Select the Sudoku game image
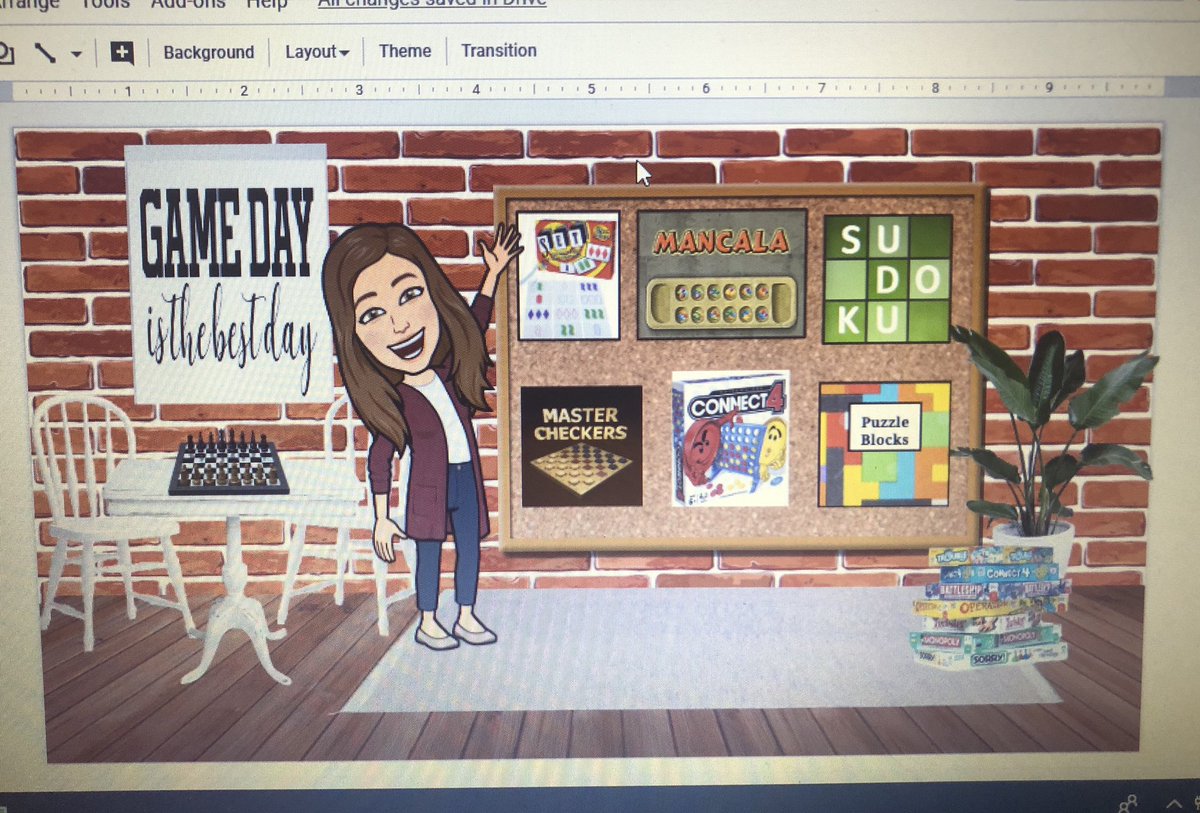The image size is (1200, 813). [887, 278]
